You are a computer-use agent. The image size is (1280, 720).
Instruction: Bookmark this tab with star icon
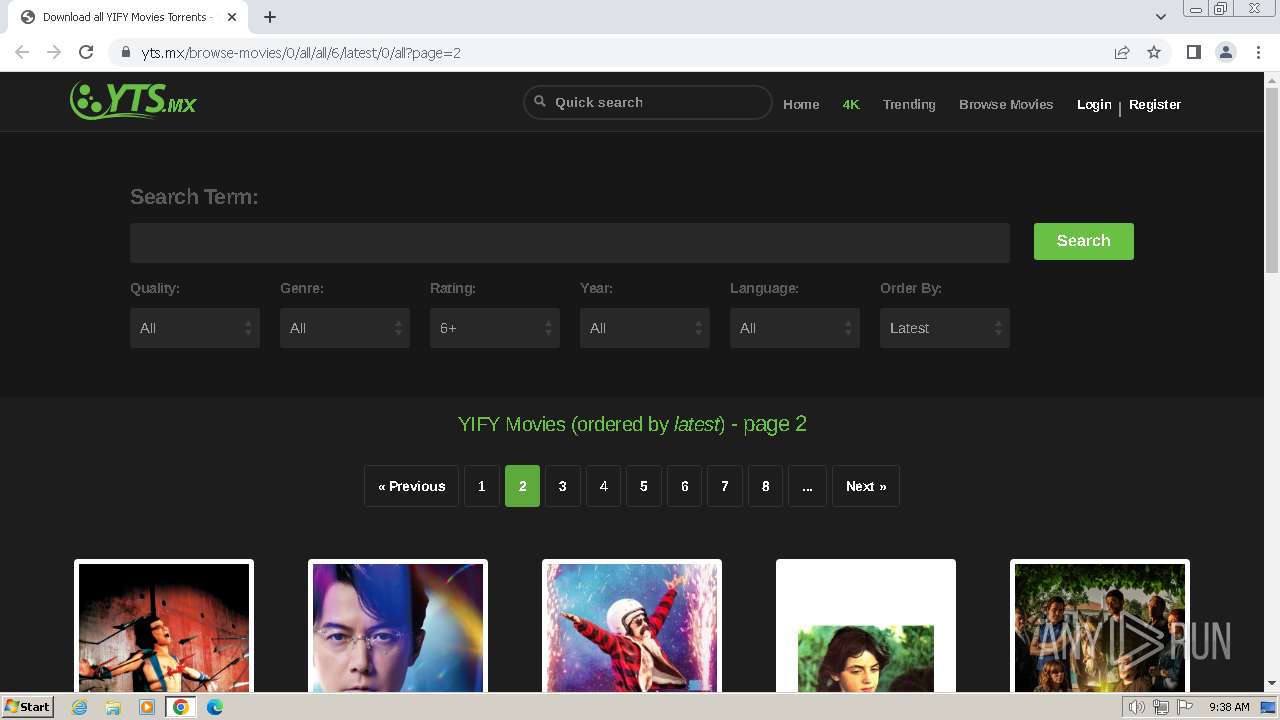pos(1154,52)
